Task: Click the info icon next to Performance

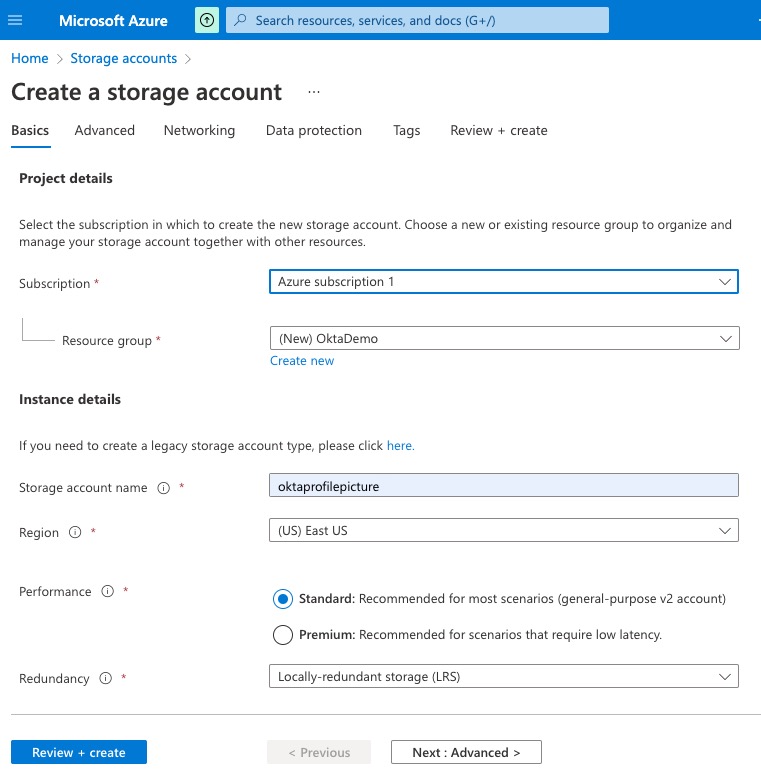Action: (107, 592)
